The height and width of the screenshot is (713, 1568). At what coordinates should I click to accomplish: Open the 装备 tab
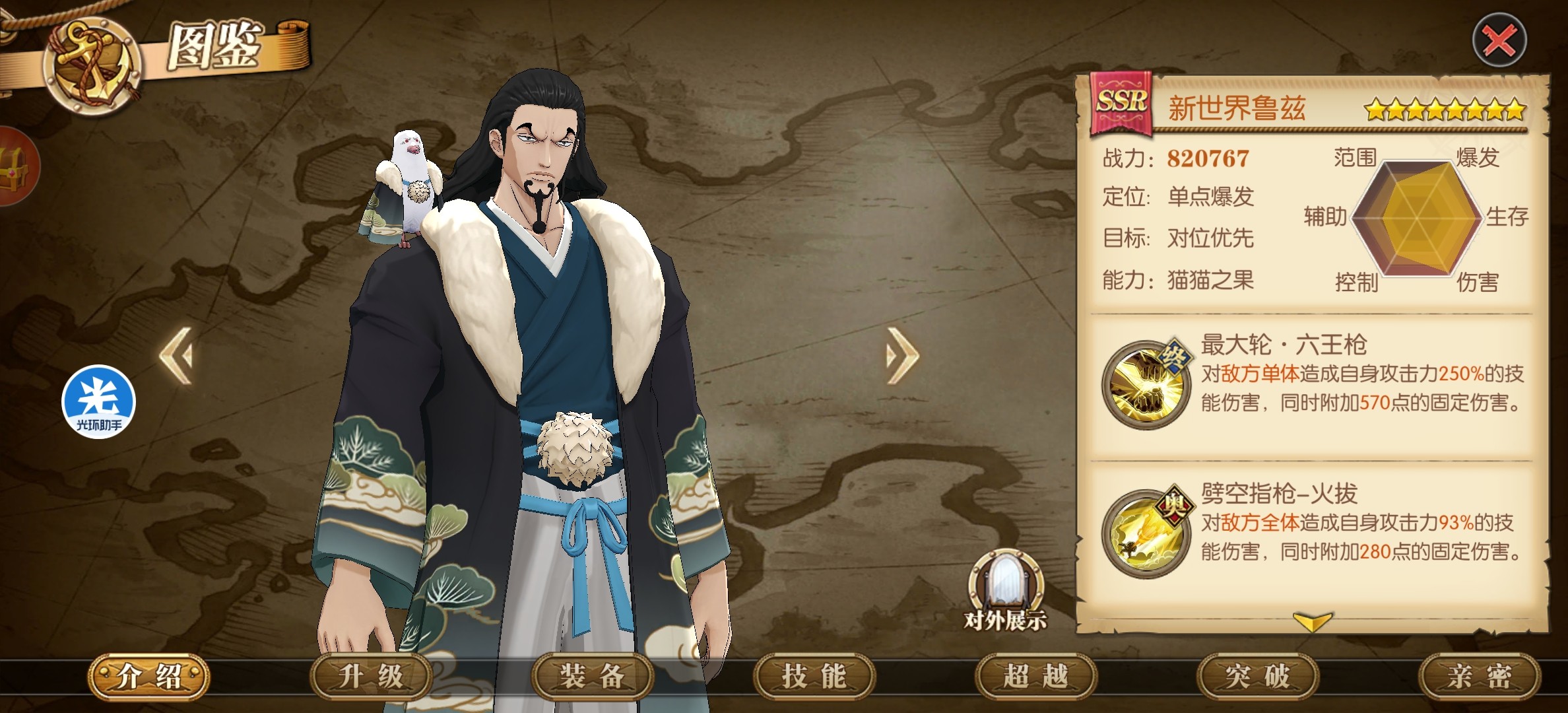593,677
